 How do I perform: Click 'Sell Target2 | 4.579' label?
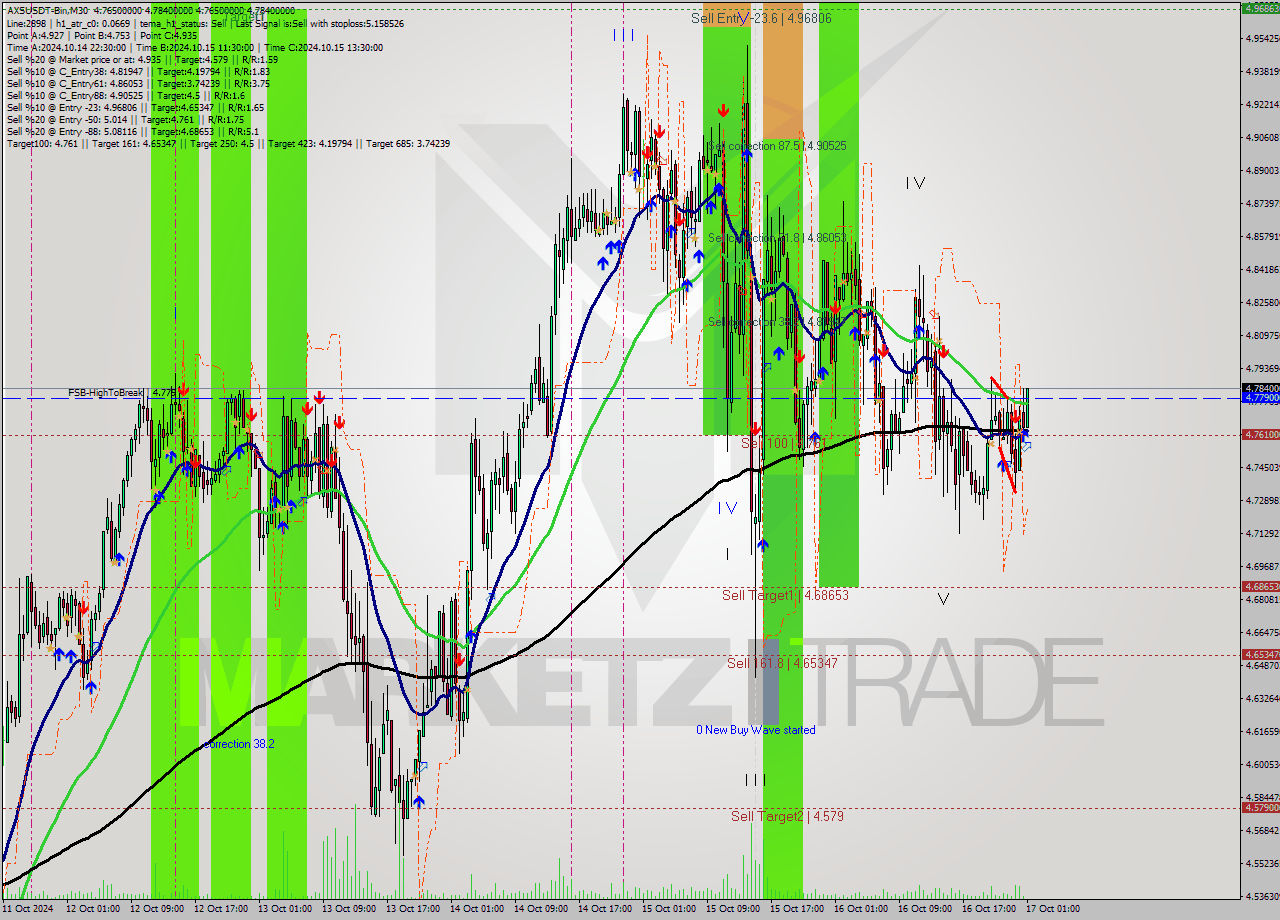click(787, 816)
